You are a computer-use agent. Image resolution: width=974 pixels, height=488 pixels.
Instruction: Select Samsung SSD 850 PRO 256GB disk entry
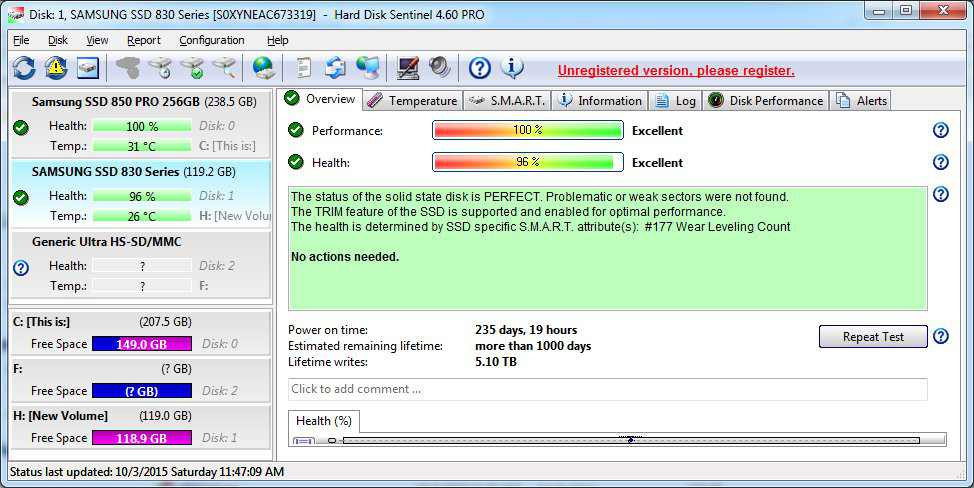[x=141, y=124]
